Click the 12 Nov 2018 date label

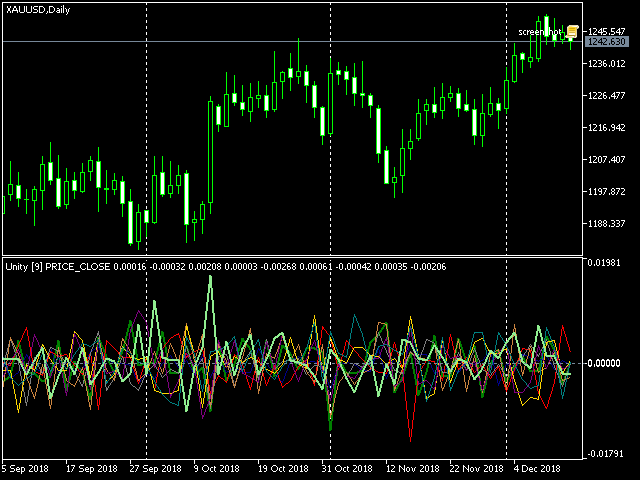click(x=413, y=469)
